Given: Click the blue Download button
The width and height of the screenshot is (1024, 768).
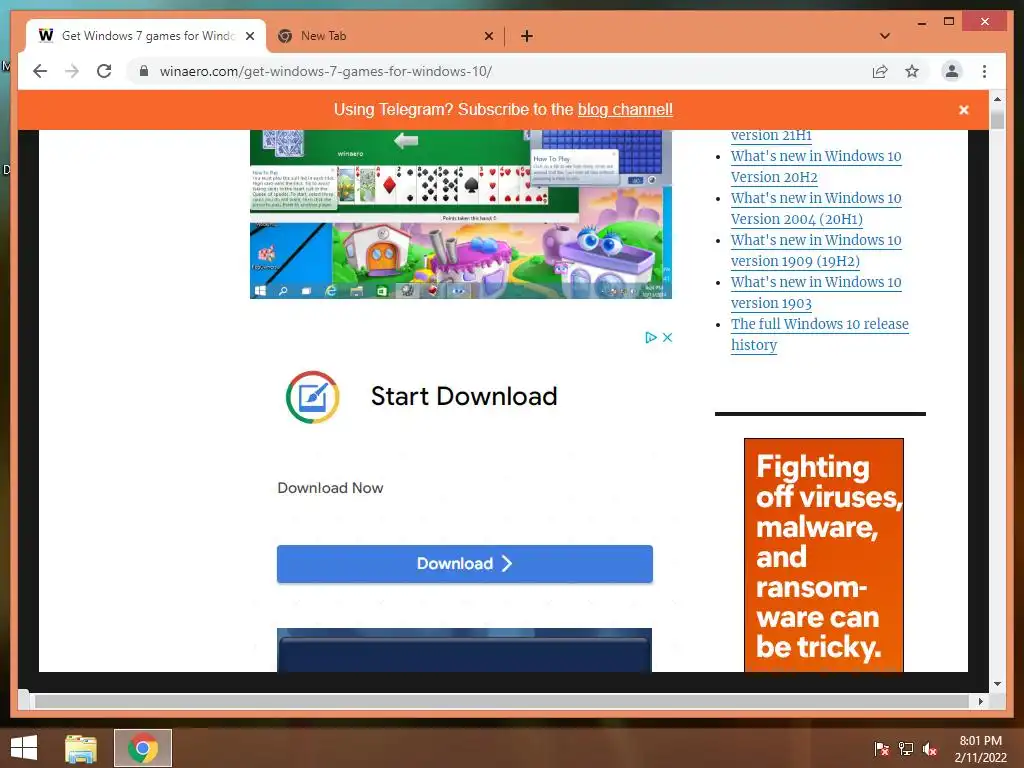Looking at the screenshot, I should click(465, 564).
